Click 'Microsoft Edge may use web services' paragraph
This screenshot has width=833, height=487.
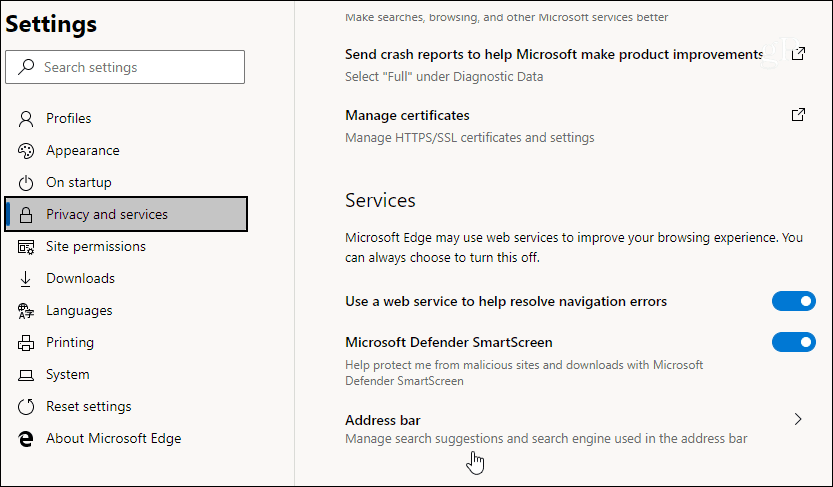point(574,247)
